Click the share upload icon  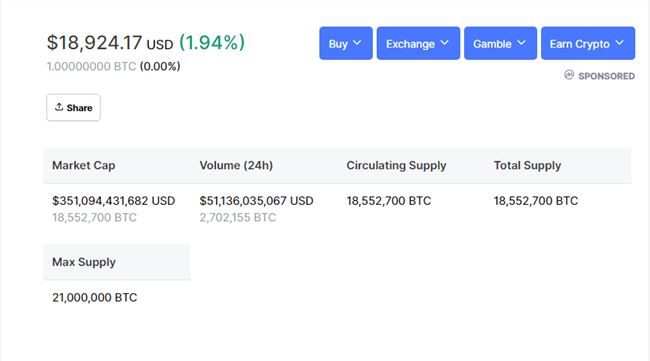pos(59,107)
